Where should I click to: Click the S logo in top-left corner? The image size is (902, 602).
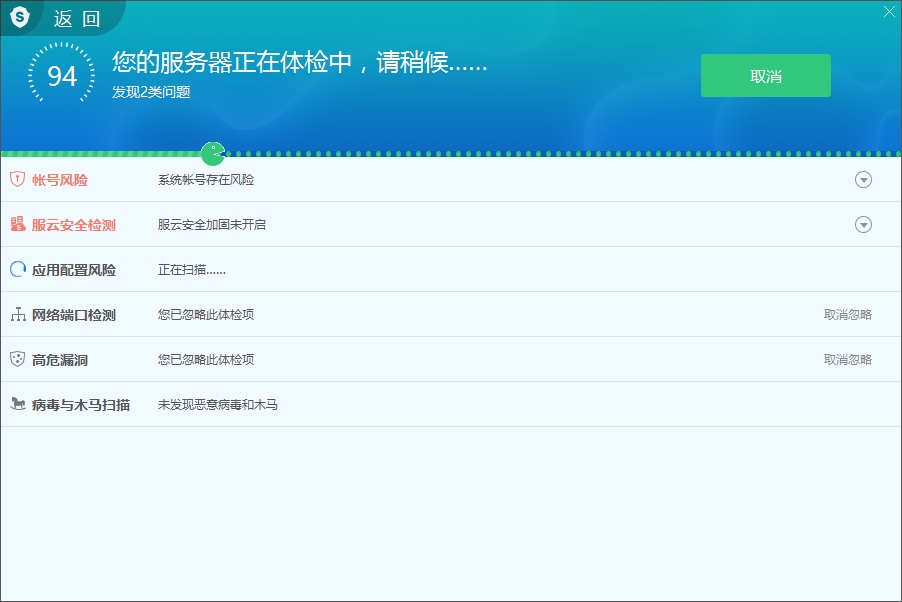(x=20, y=16)
